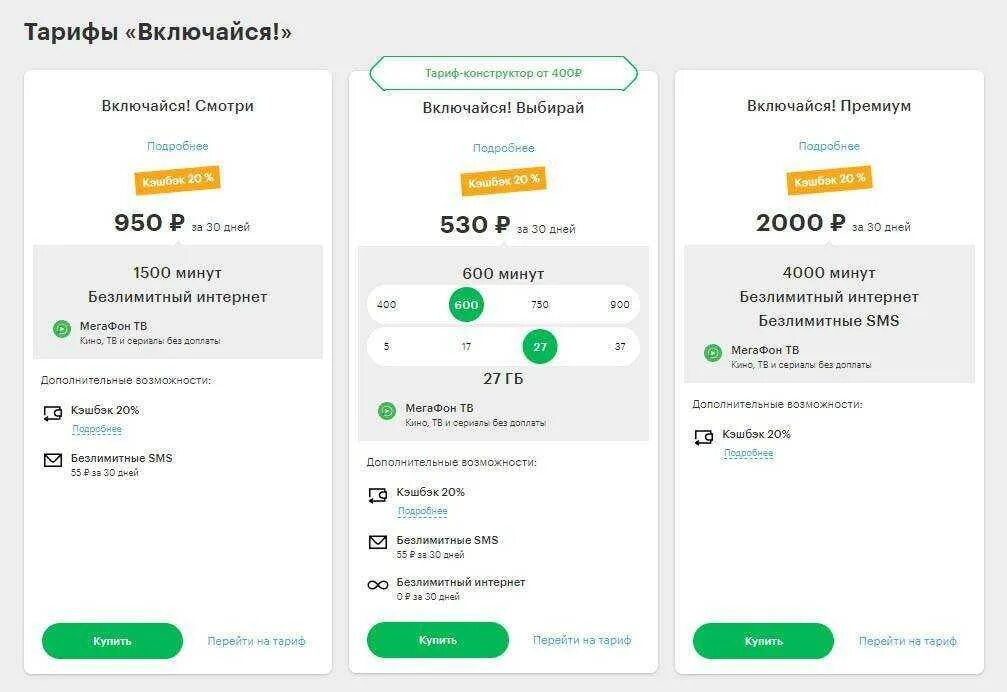Select 900 minutes option
Viewport: 1007px width, 692px height.
(620, 304)
